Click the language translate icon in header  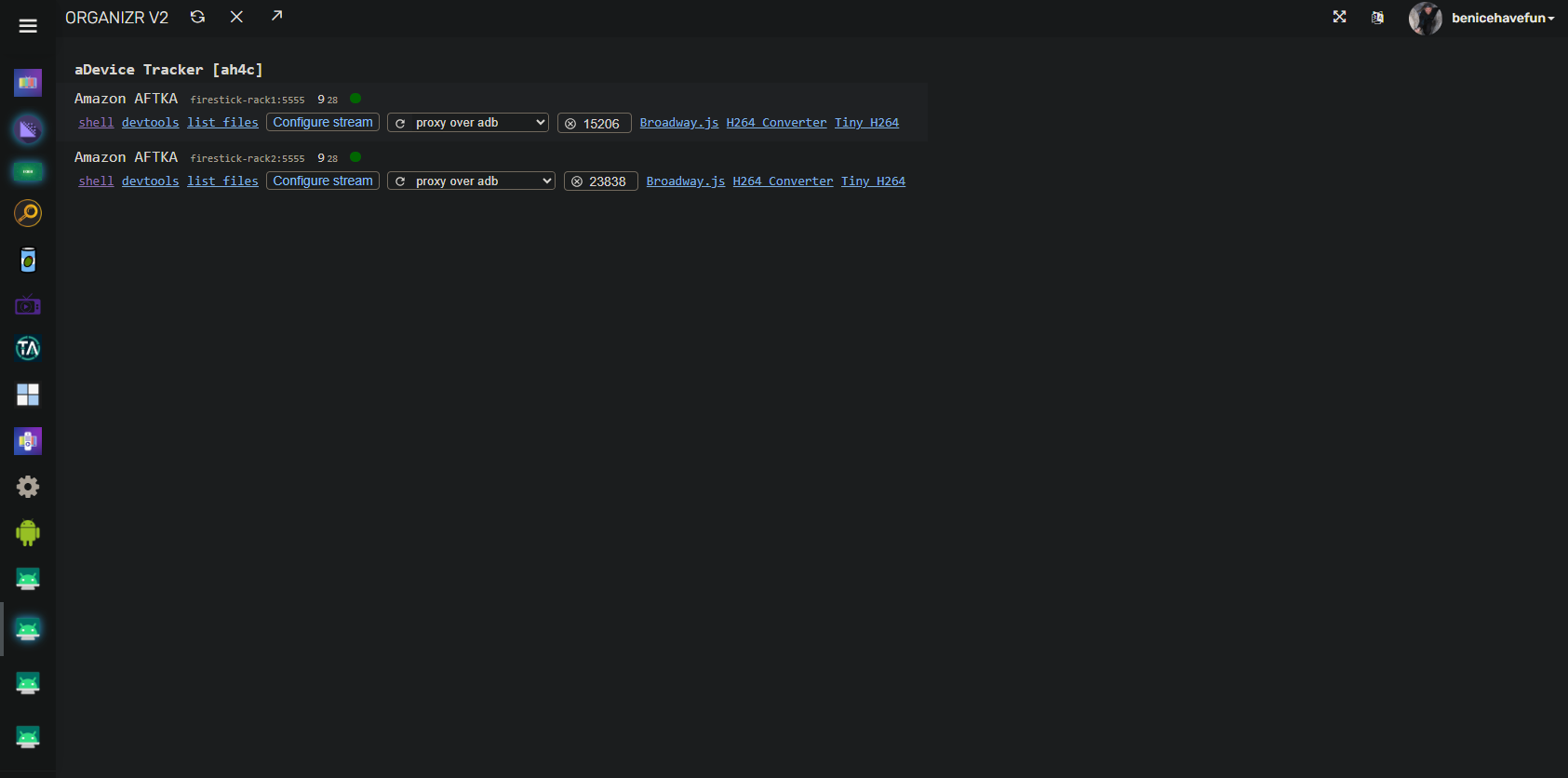1377,18
